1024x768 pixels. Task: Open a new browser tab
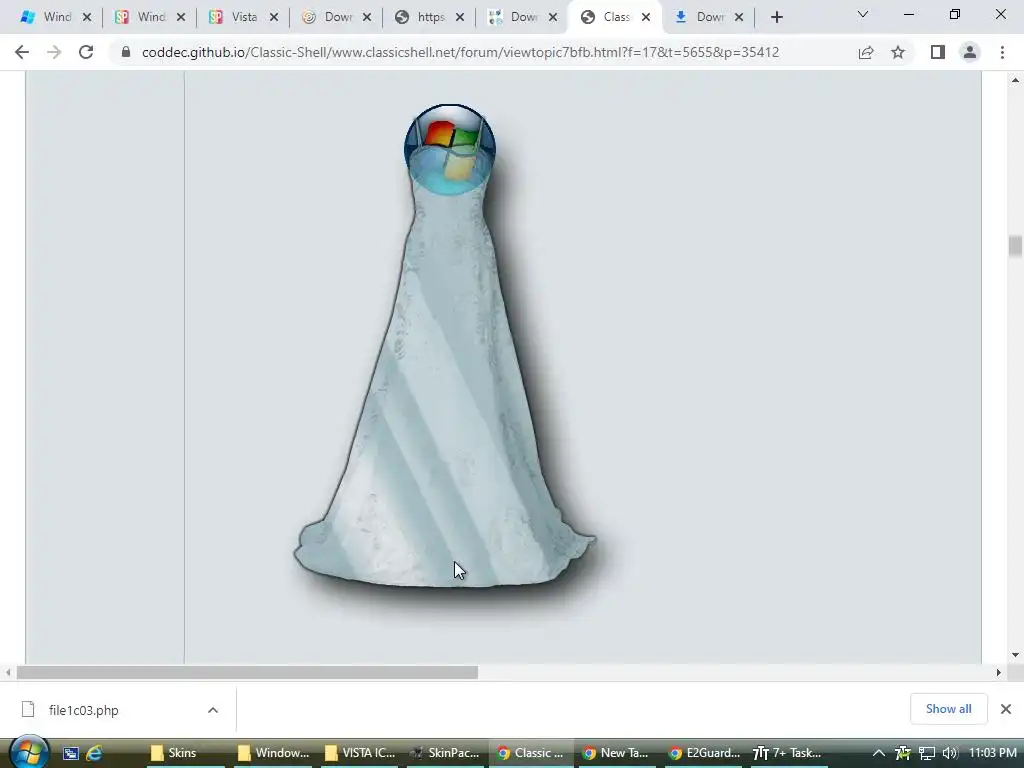coord(776,18)
